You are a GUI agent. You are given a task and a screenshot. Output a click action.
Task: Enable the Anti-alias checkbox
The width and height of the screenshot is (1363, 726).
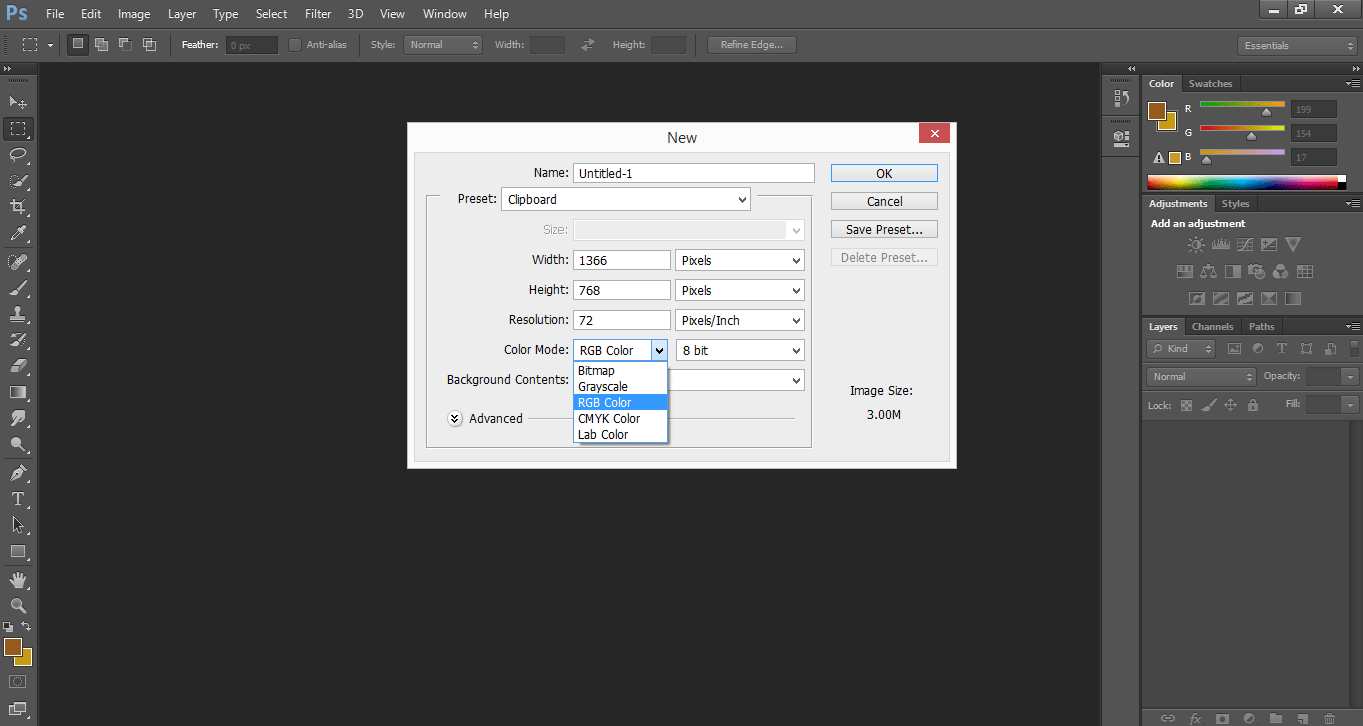point(295,44)
